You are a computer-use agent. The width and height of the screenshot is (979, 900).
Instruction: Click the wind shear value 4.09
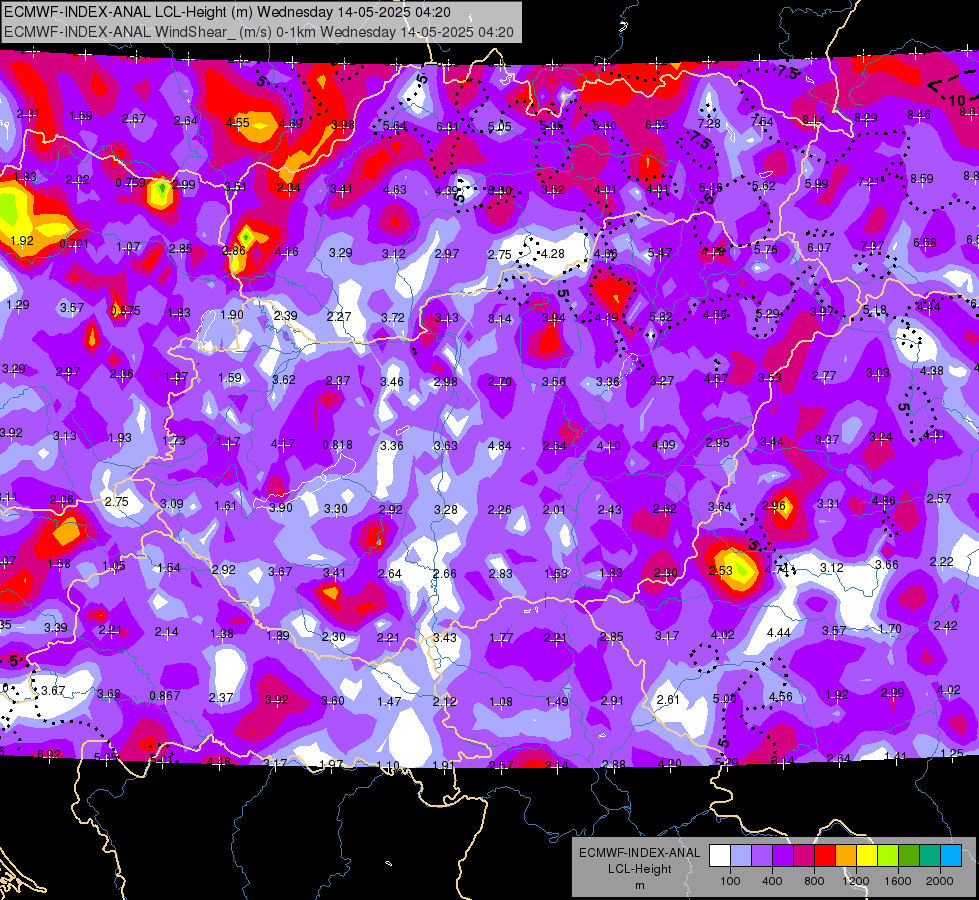[x=664, y=445]
